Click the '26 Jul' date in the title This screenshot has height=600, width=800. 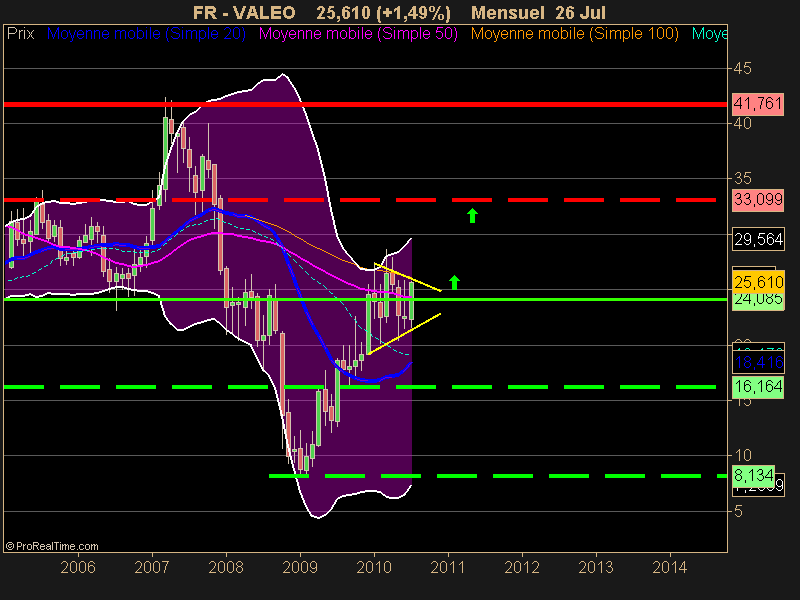[583, 12]
